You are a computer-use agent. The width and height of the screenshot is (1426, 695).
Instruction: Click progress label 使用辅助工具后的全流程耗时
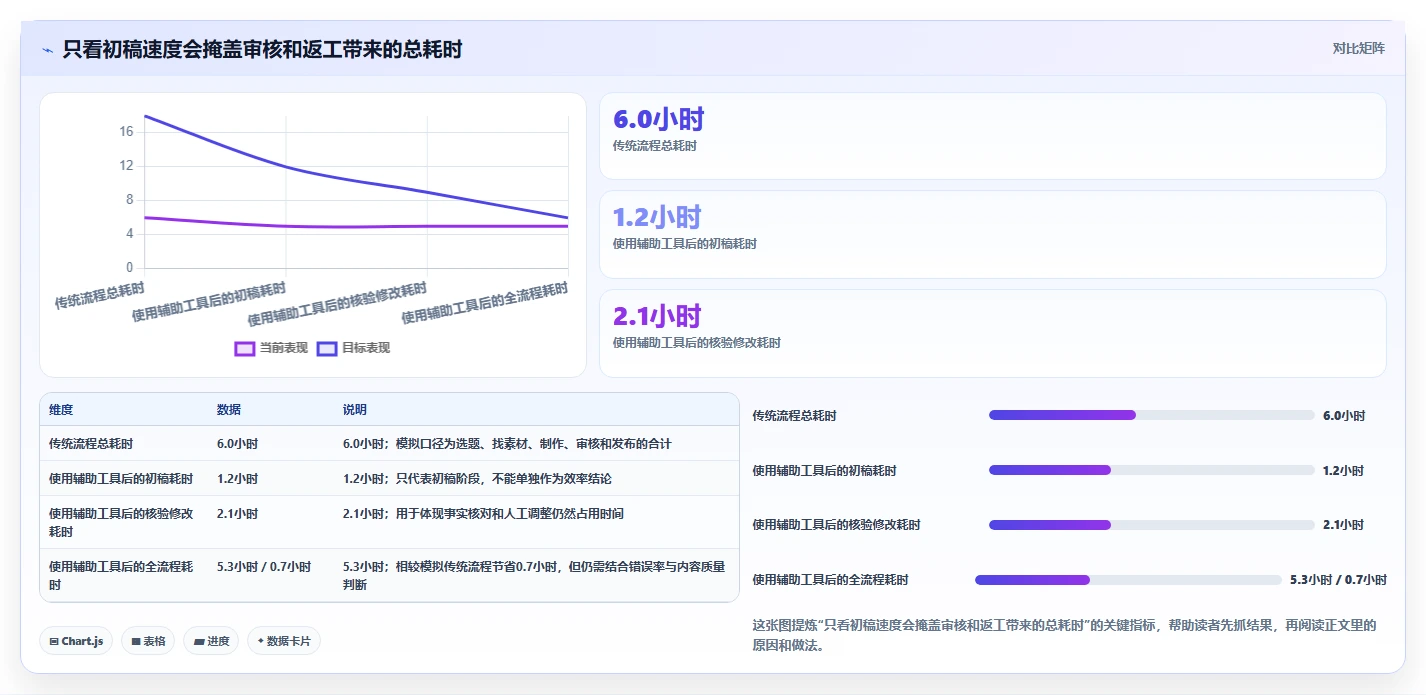(830, 580)
